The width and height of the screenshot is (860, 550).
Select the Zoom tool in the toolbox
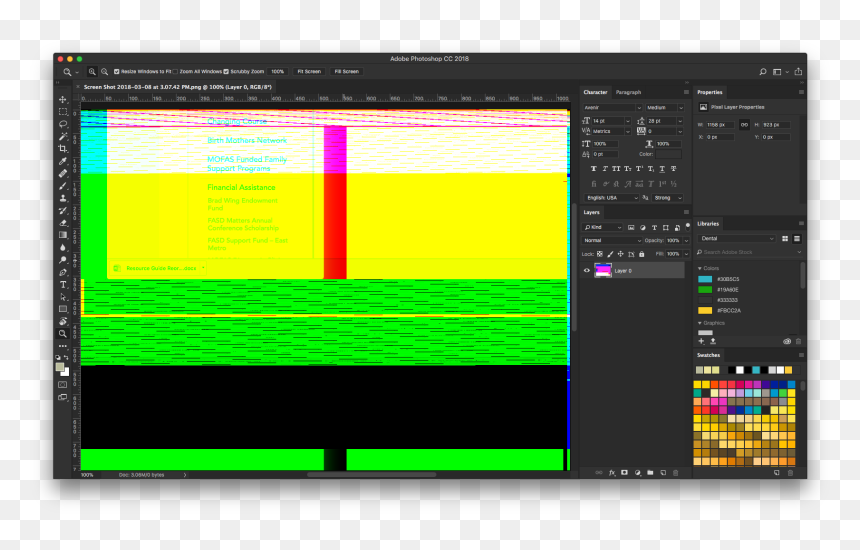(63, 334)
